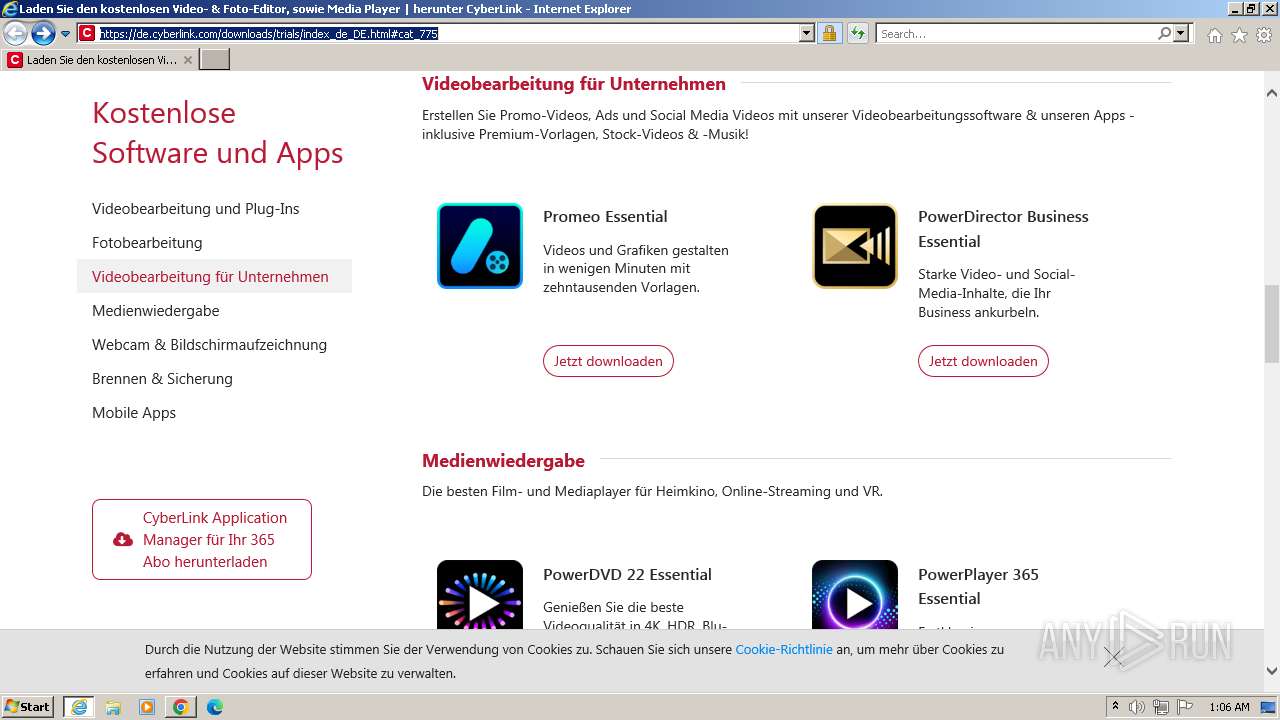Select Mobile Apps in sidebar
Image resolution: width=1280 pixels, height=720 pixels.
tap(134, 413)
